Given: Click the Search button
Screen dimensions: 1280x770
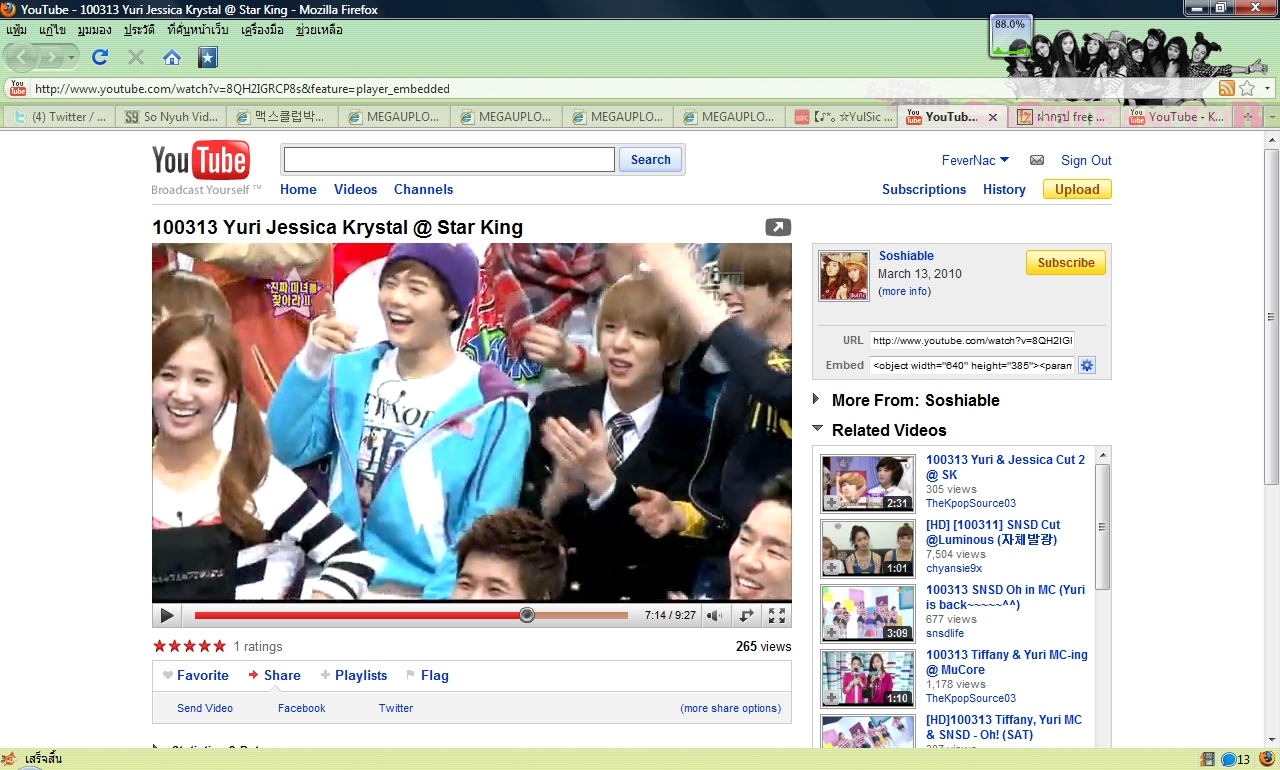Looking at the screenshot, I should coord(651,160).
